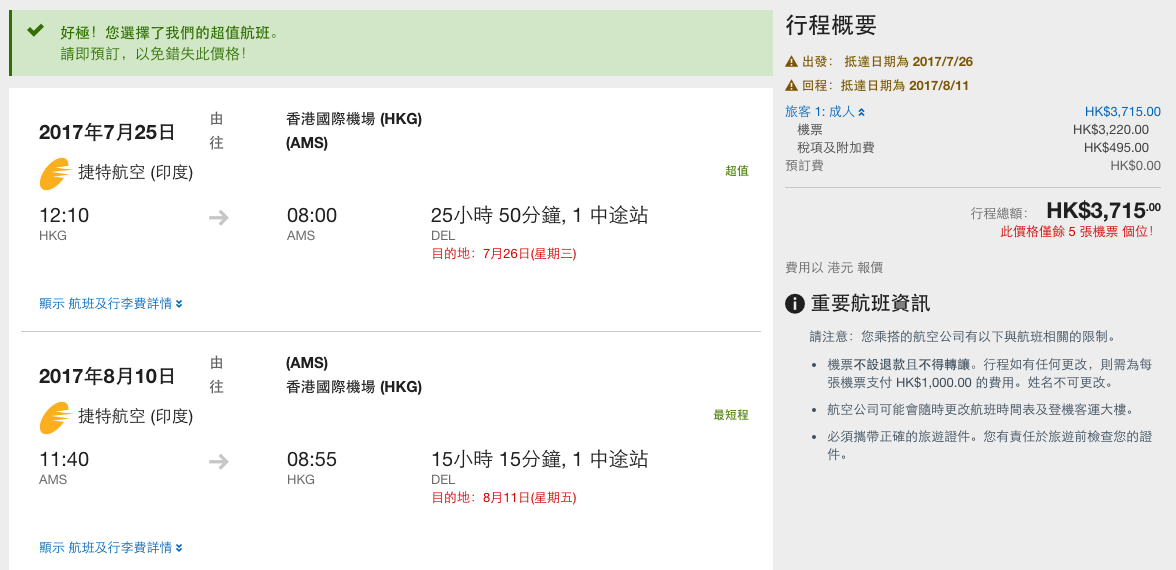
Task: Click the 2017年8月10日 return date heading
Action: 107,376
